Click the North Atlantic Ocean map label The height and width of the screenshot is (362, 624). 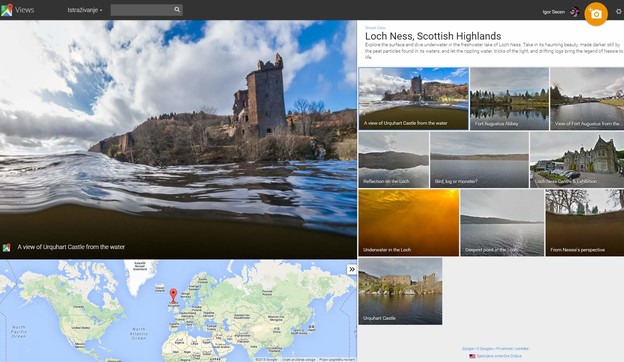(x=139, y=333)
